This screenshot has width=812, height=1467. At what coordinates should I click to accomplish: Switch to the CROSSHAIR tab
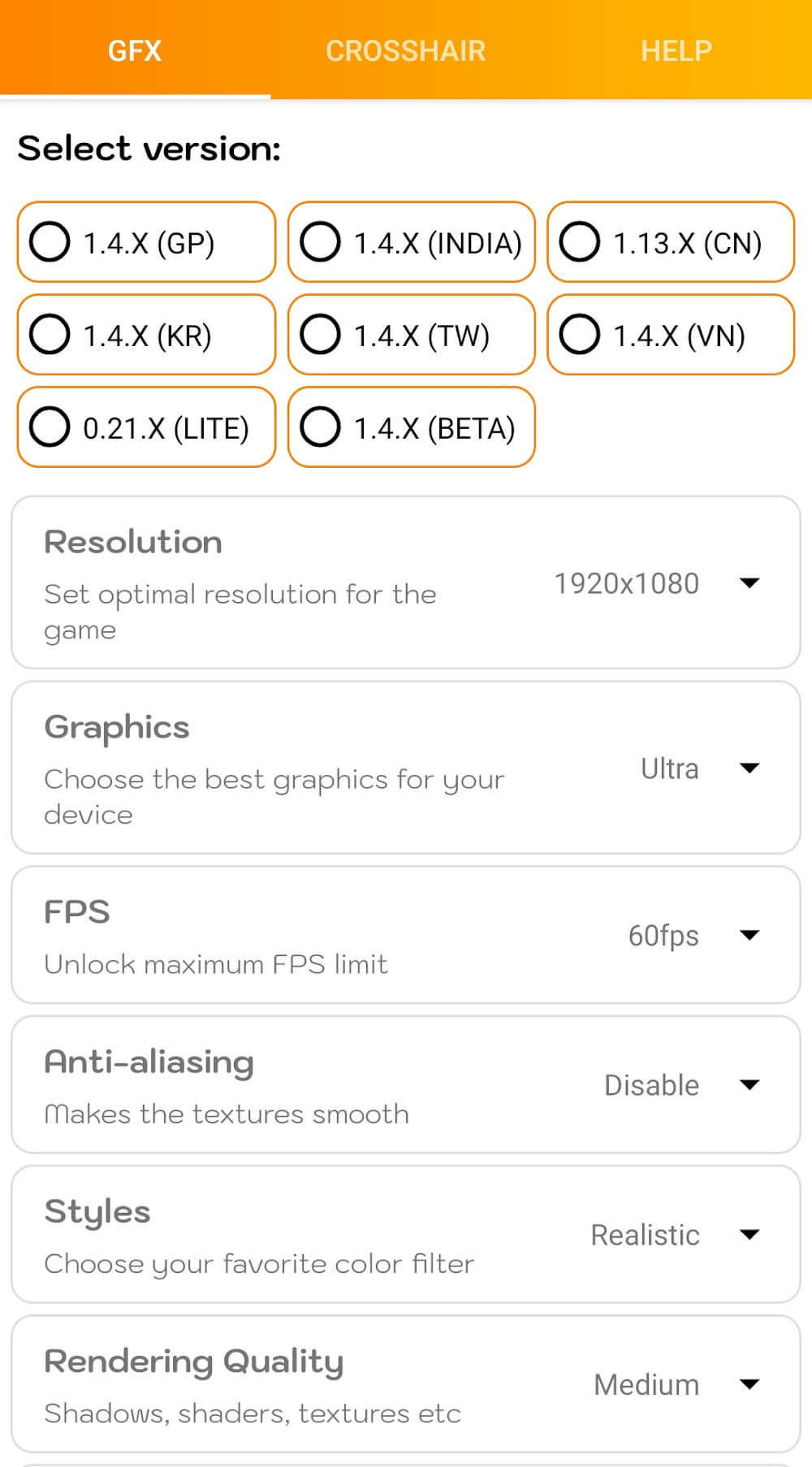(x=405, y=50)
